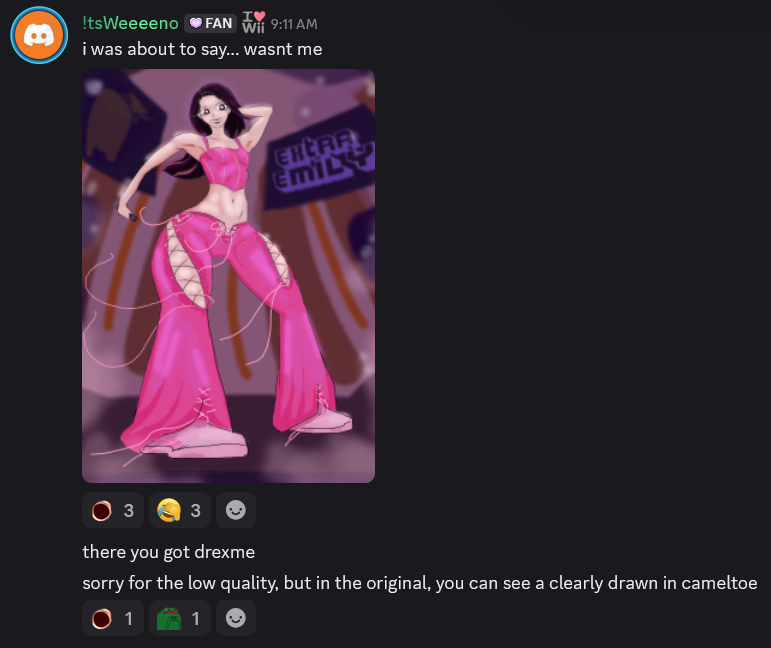The width and height of the screenshot is (771, 648).
Task: Click the Pepe emoji icon itself
Action: [169, 619]
